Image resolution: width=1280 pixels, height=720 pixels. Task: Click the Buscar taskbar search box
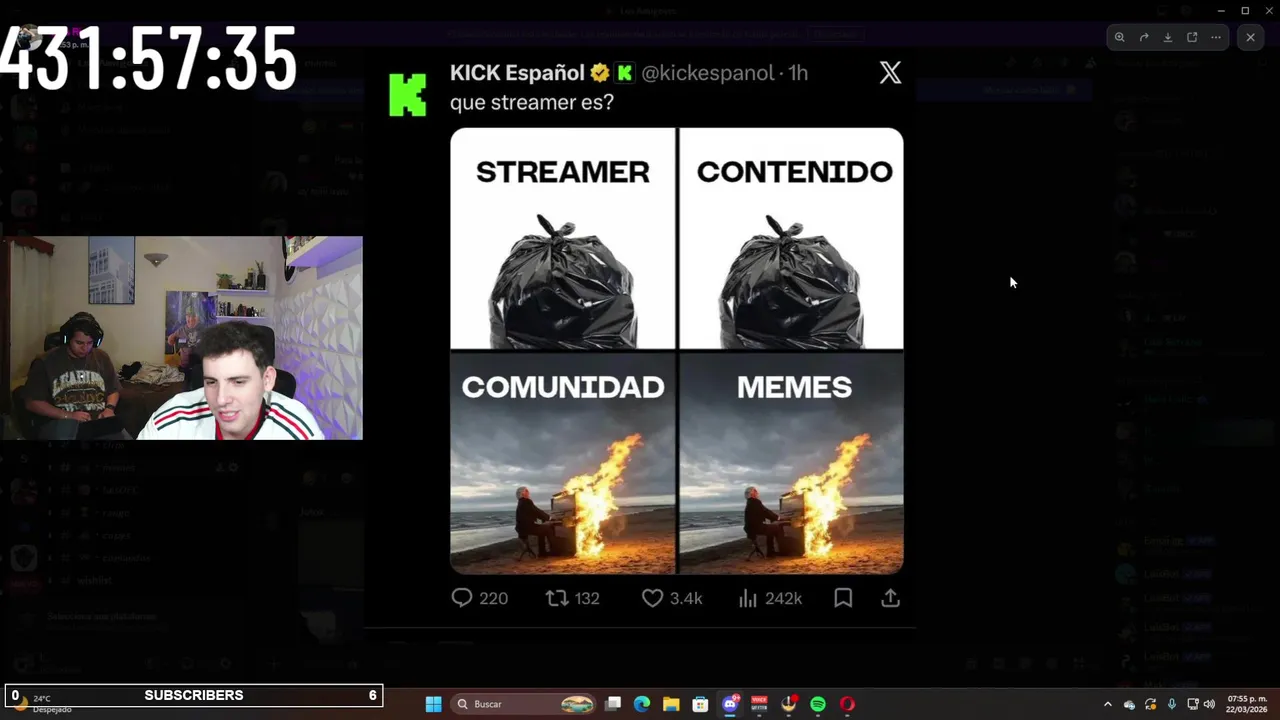pyautogui.click(x=525, y=704)
